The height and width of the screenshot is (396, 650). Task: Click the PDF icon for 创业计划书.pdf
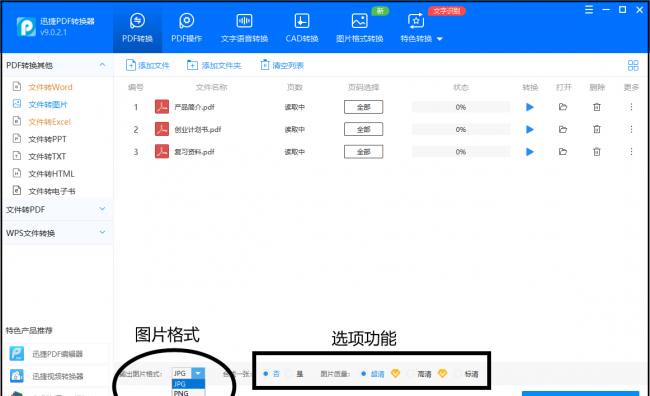[162, 129]
